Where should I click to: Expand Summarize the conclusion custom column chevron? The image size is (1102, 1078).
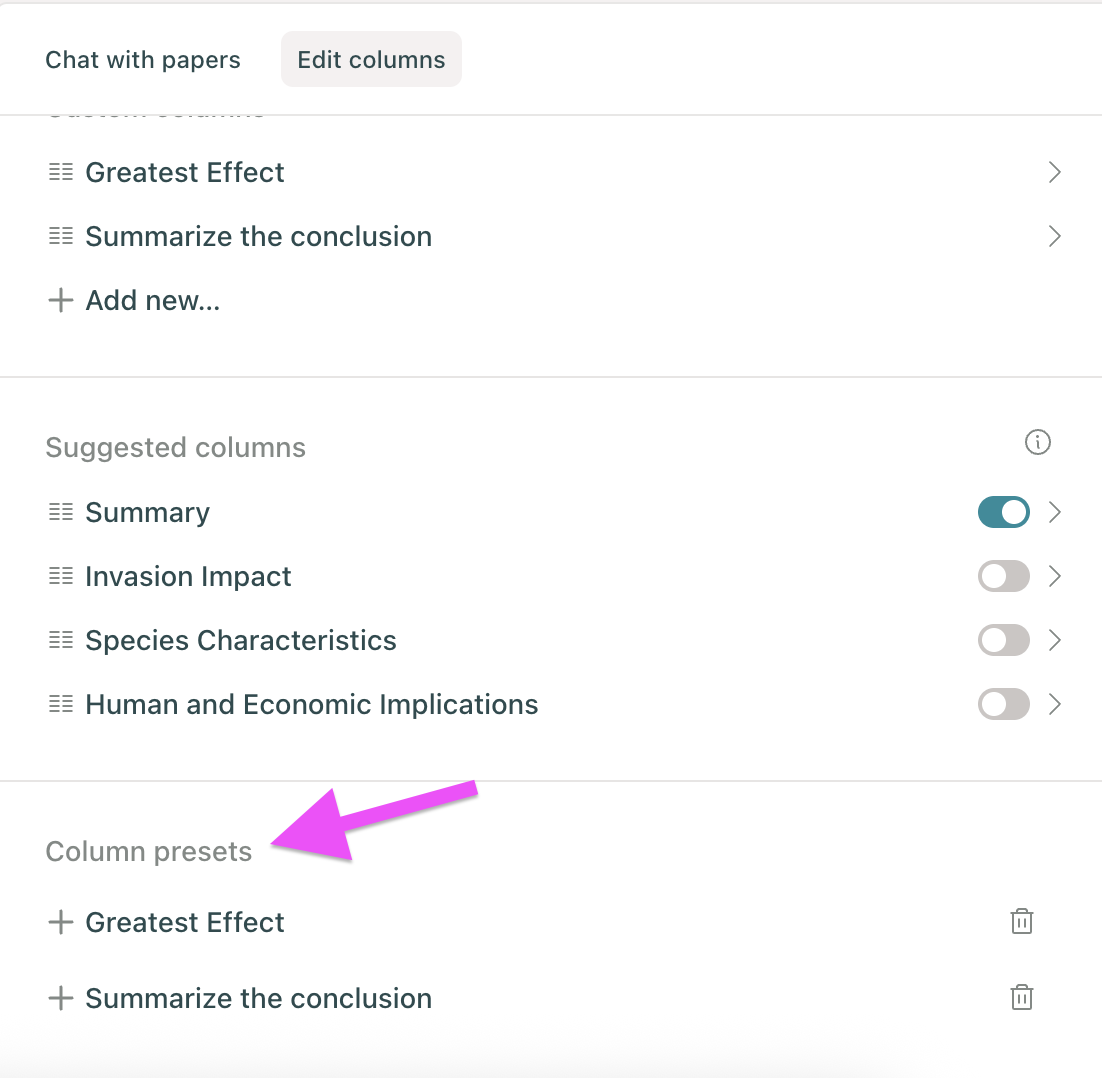click(1054, 236)
